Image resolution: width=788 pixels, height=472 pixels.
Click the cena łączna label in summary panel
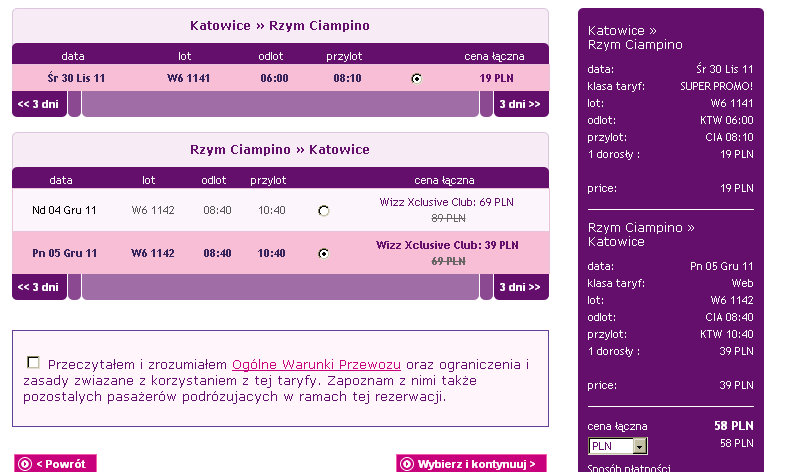617,427
